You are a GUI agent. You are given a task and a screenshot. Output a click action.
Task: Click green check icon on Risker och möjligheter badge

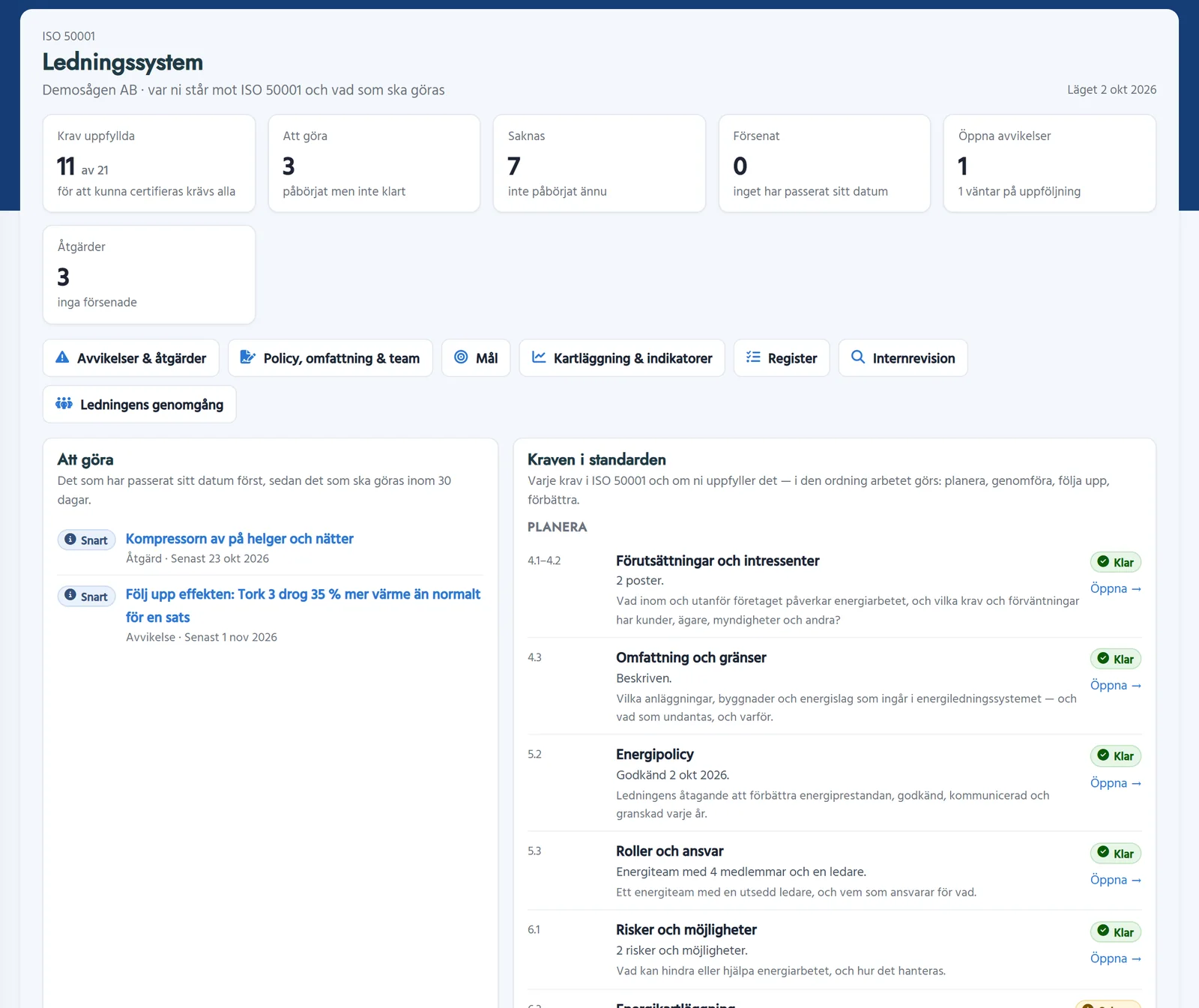pyautogui.click(x=1103, y=932)
